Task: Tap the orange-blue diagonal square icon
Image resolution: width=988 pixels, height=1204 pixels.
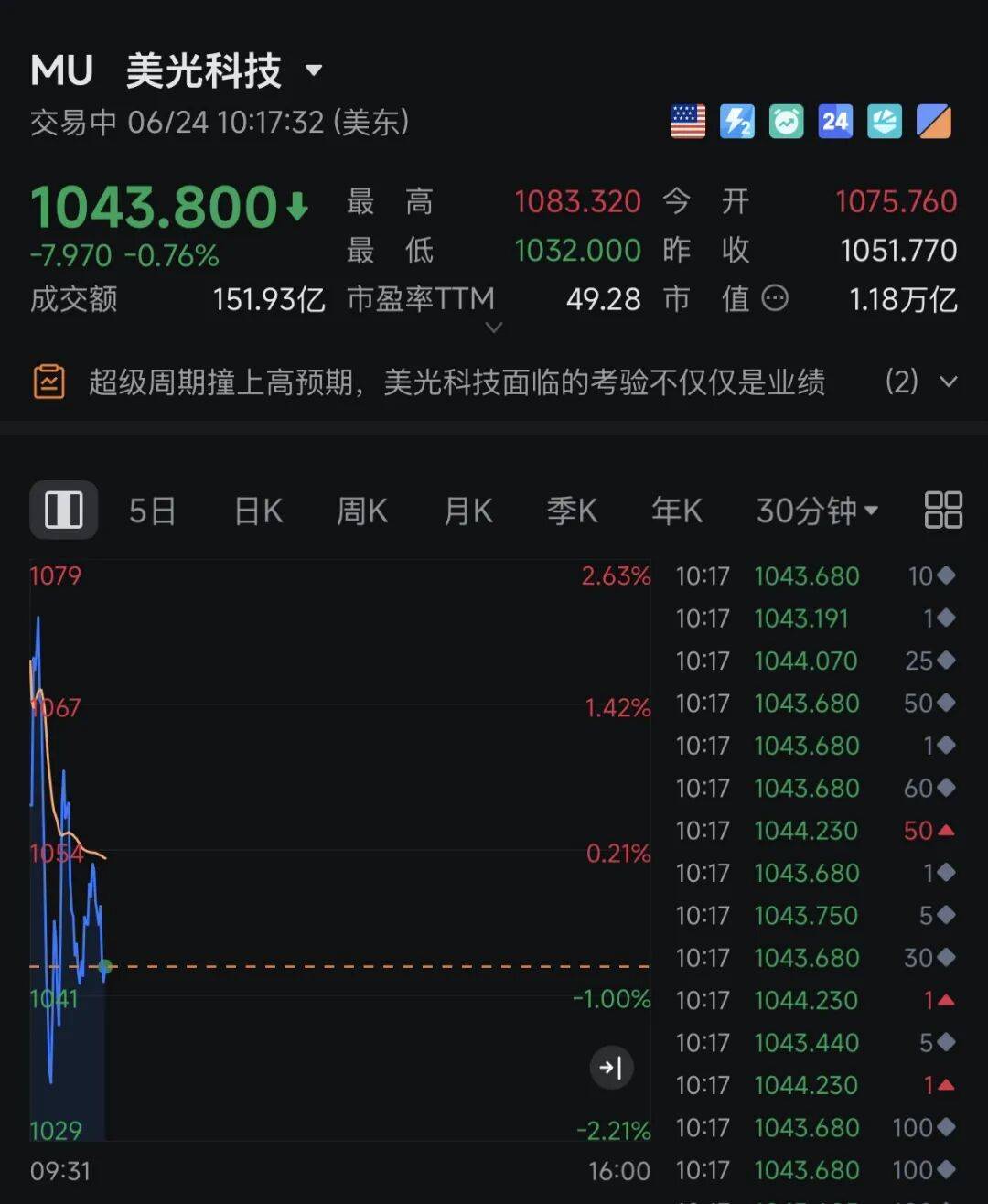Action: 934,122
